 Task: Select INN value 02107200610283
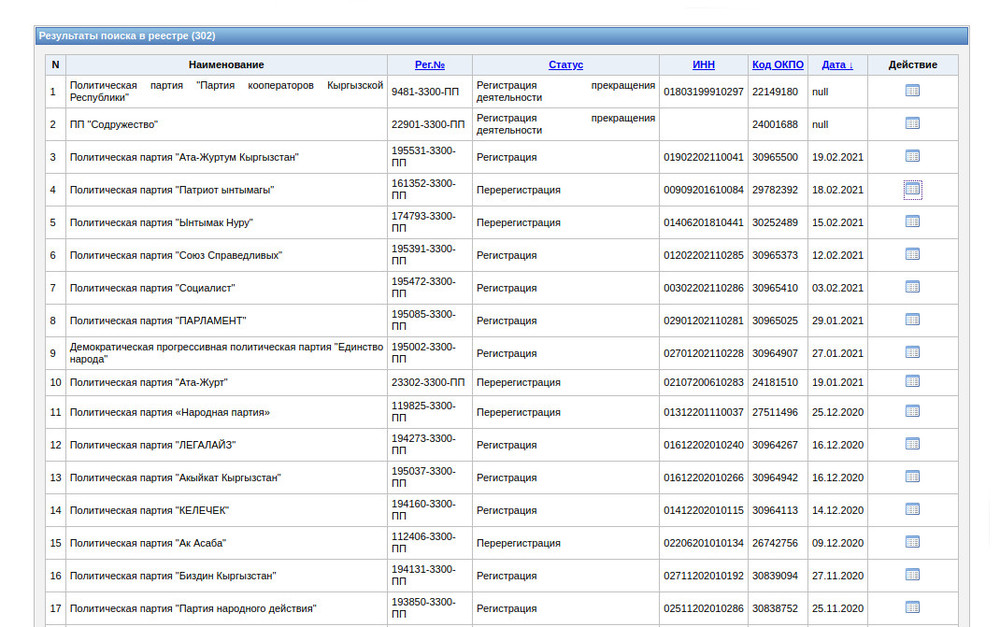point(703,382)
